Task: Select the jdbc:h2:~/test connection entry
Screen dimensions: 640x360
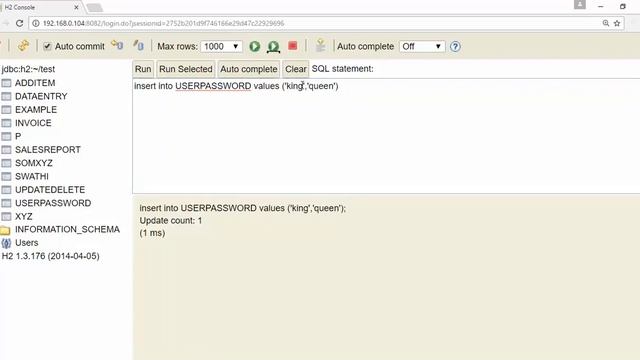Action: tap(28, 69)
